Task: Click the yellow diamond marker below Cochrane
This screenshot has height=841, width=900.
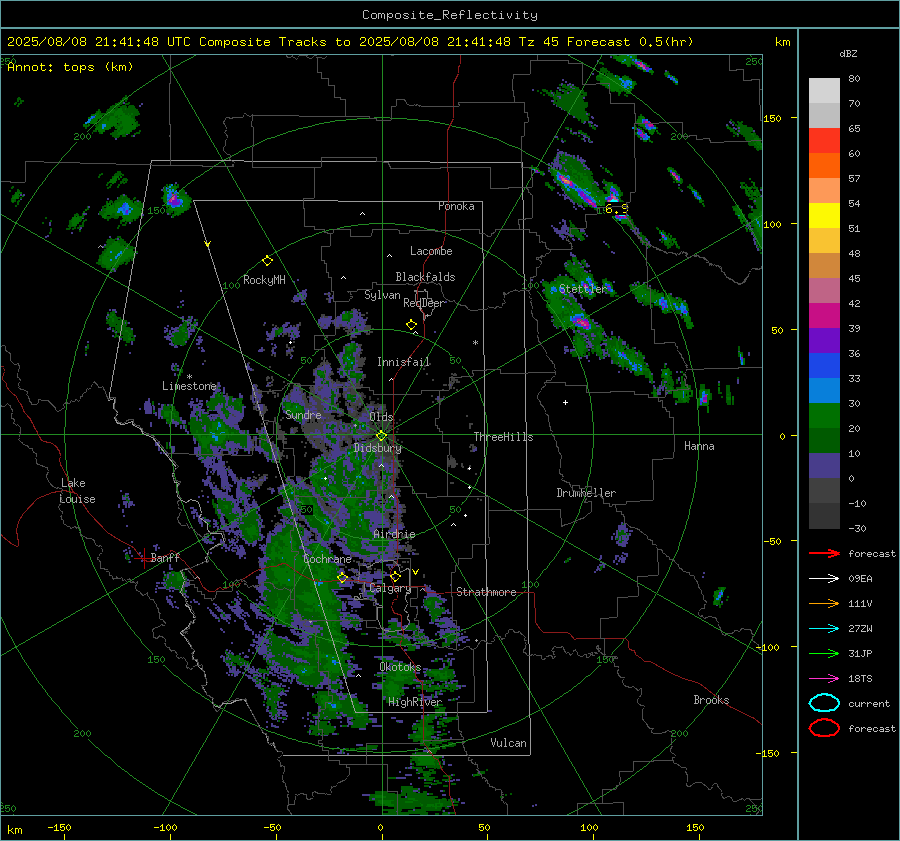Action: pos(342,578)
